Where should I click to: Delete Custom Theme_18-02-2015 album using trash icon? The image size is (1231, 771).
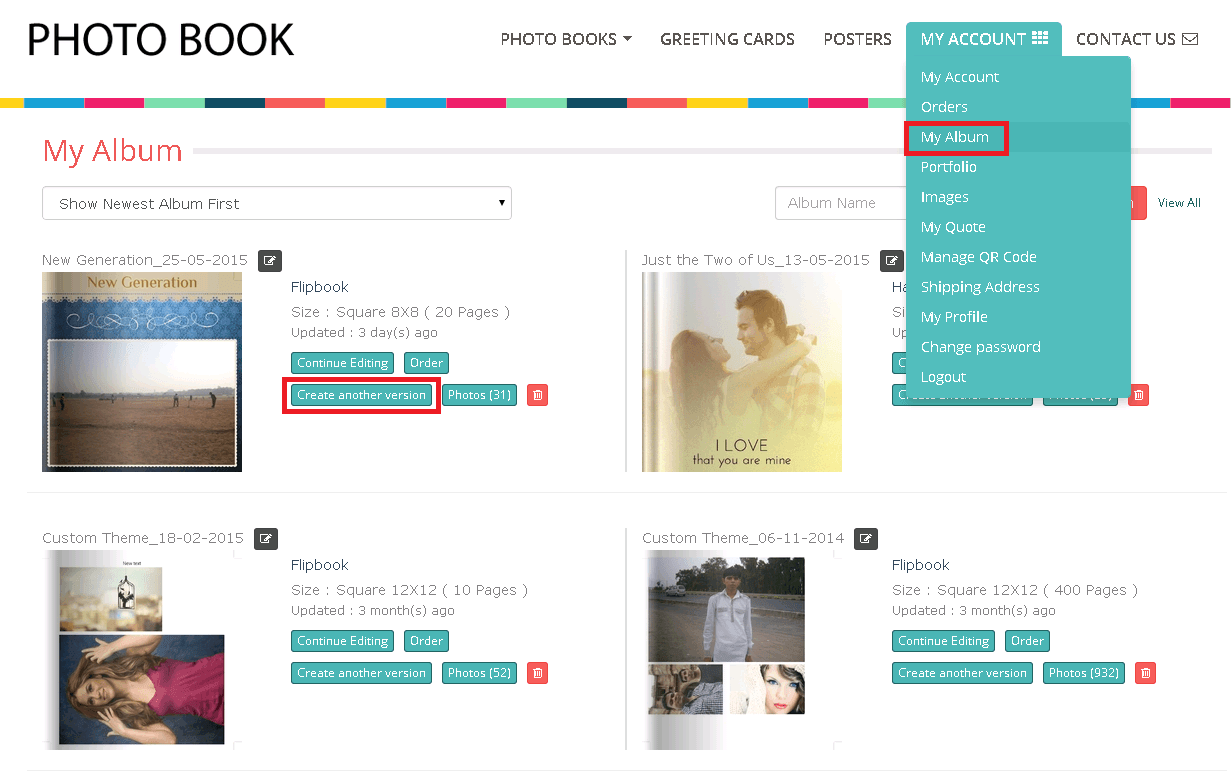[x=537, y=673]
